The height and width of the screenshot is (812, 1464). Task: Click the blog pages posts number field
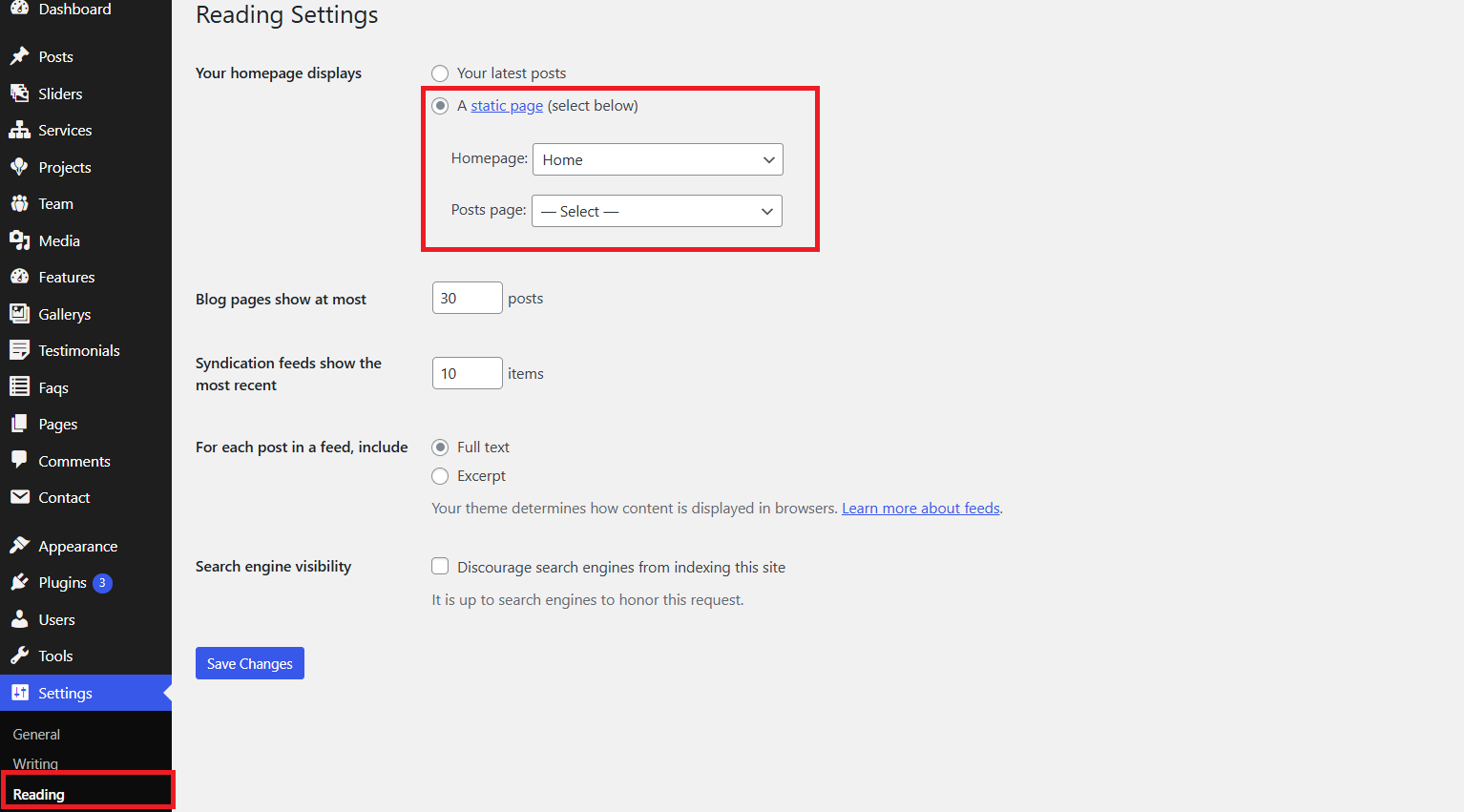(467, 298)
